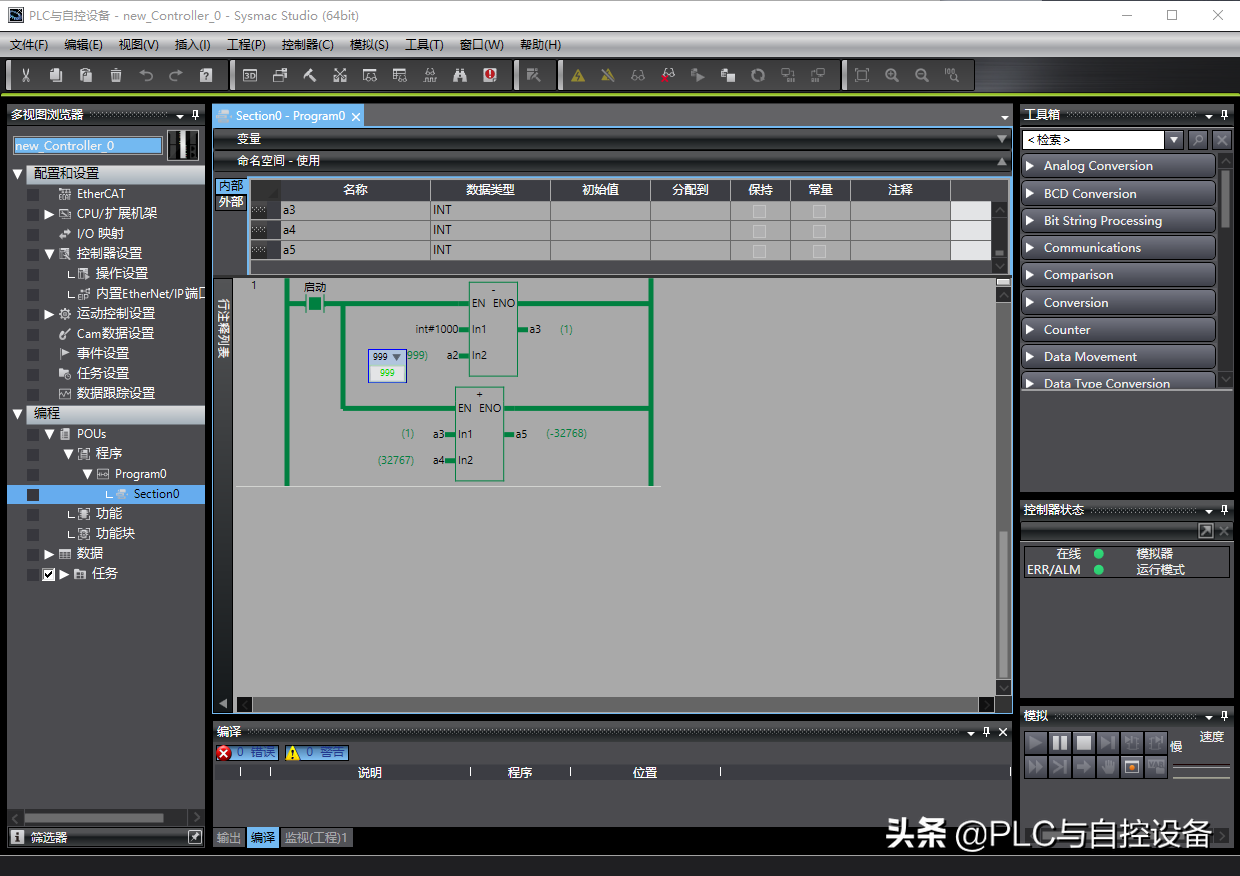
Task: Expand the Analog Conversion toolbox category
Action: 1118,166
